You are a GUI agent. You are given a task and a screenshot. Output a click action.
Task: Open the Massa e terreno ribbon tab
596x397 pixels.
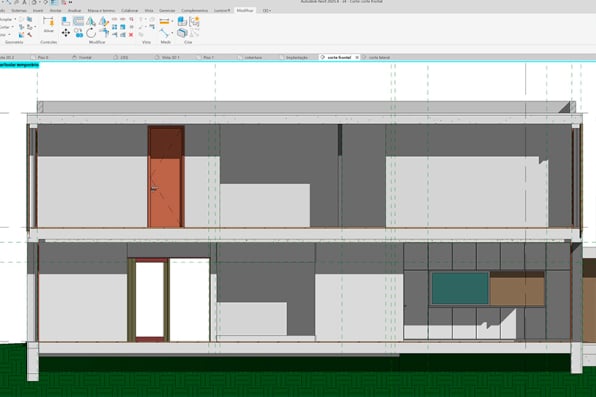(x=101, y=11)
